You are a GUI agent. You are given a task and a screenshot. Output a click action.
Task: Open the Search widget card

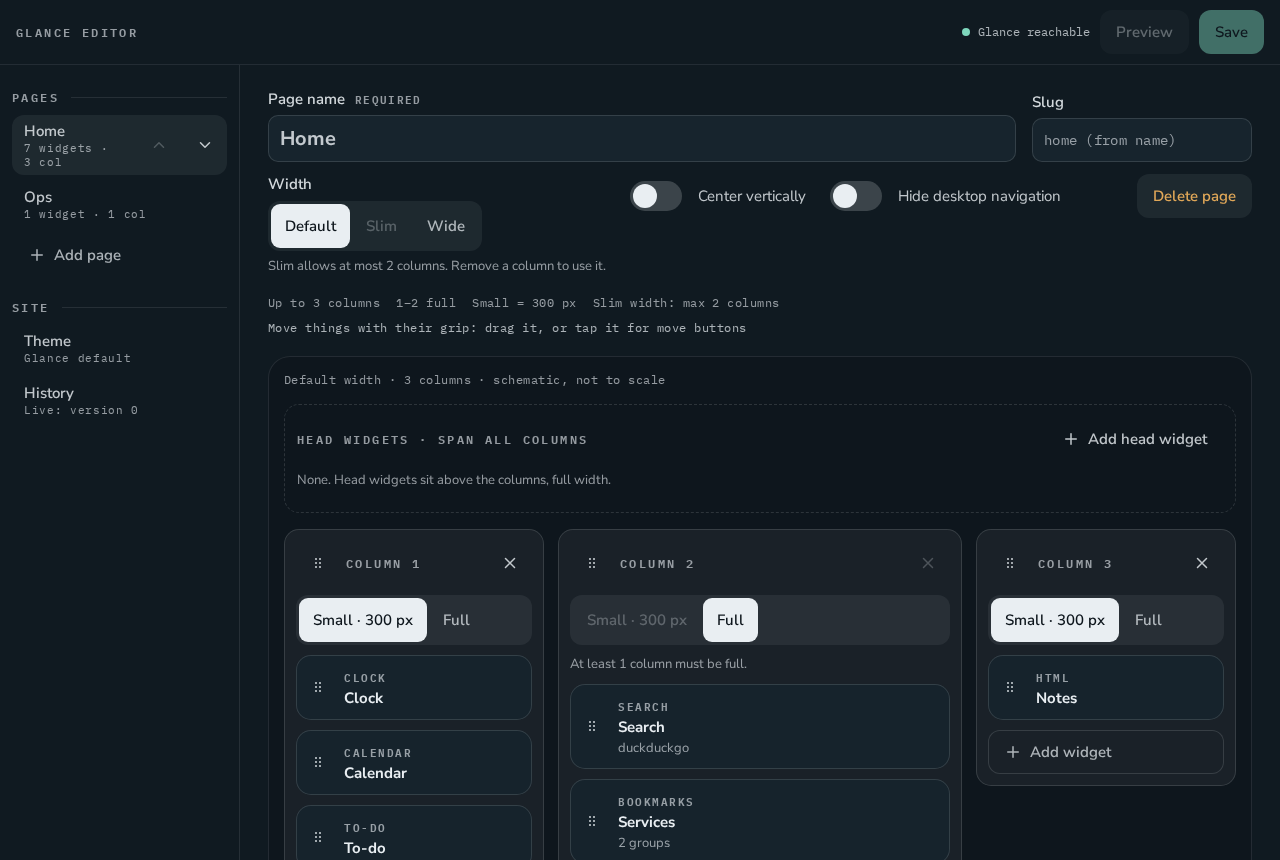pos(760,726)
